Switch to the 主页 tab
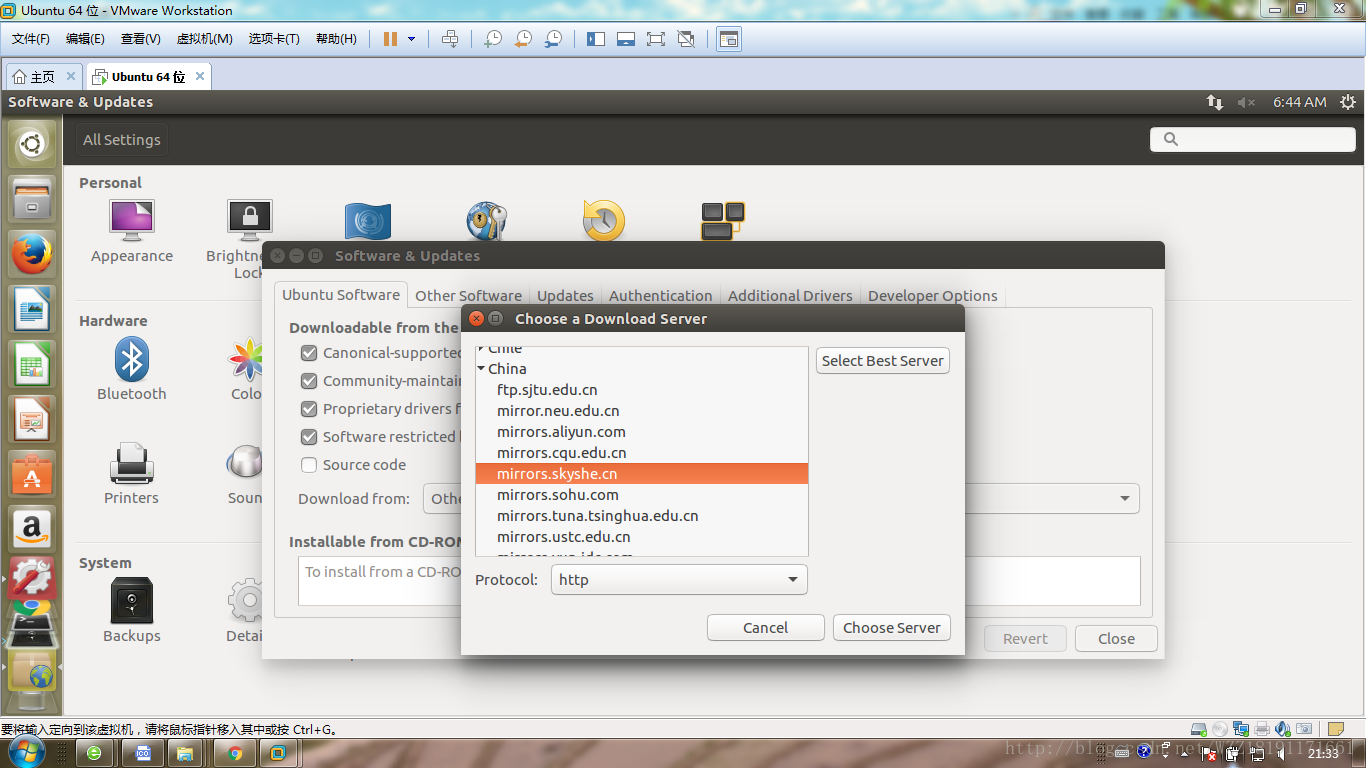Screen dimensions: 1366x768 point(43,76)
